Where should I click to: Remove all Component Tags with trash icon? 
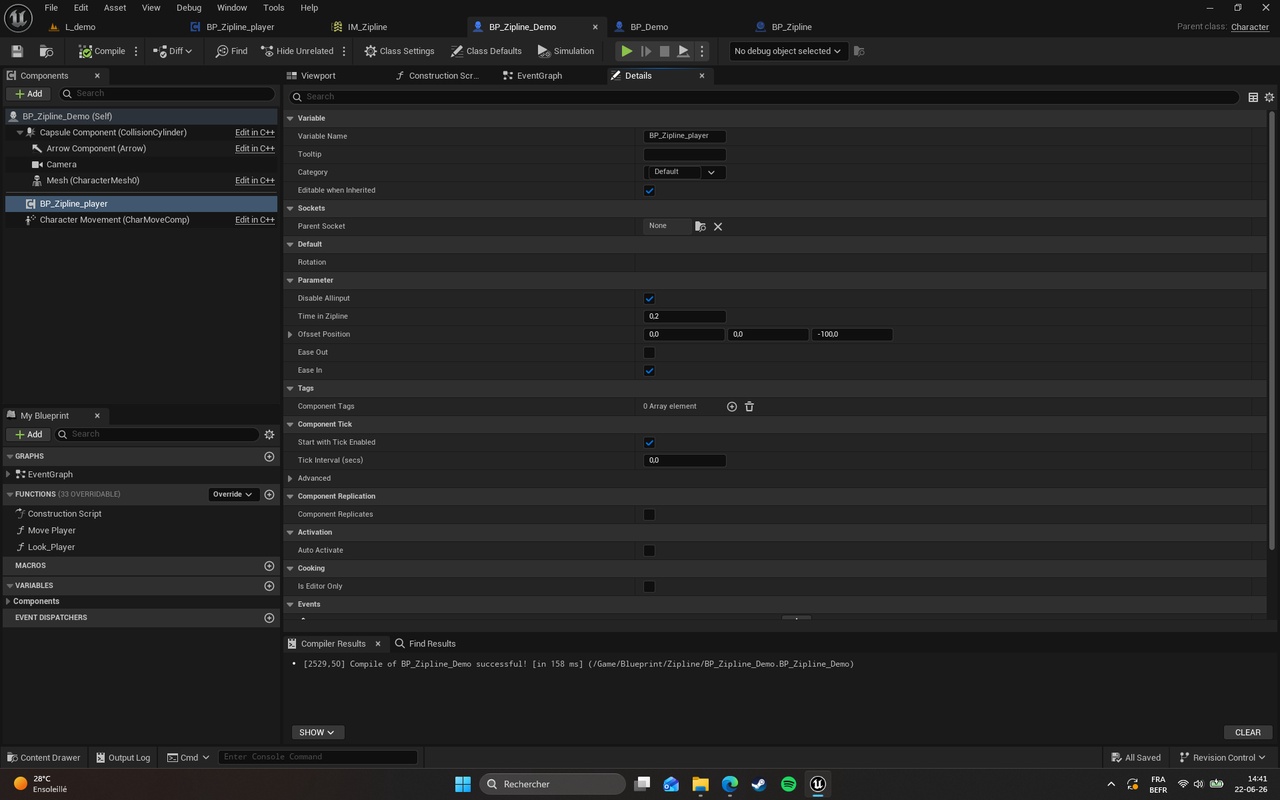pos(749,406)
